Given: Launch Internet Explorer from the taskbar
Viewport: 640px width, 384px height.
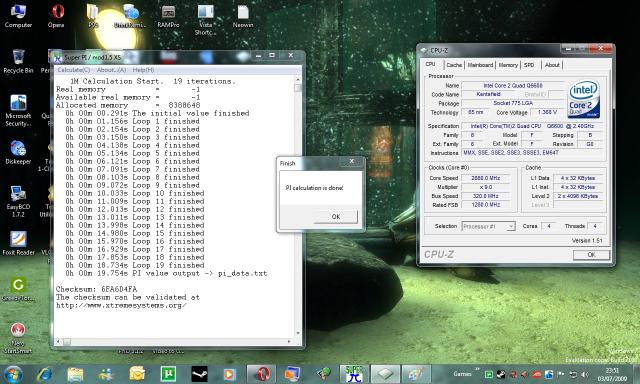Looking at the screenshot, I should click(x=44, y=374).
